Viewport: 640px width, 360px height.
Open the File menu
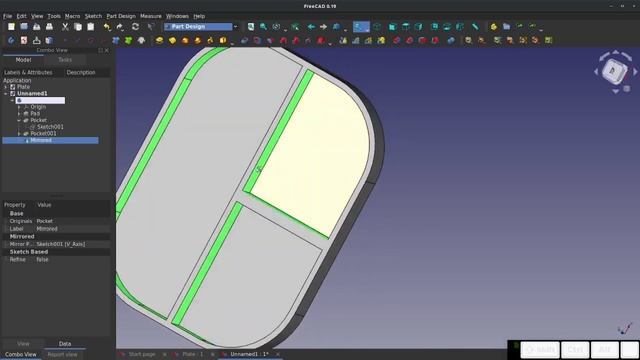pos(7,16)
